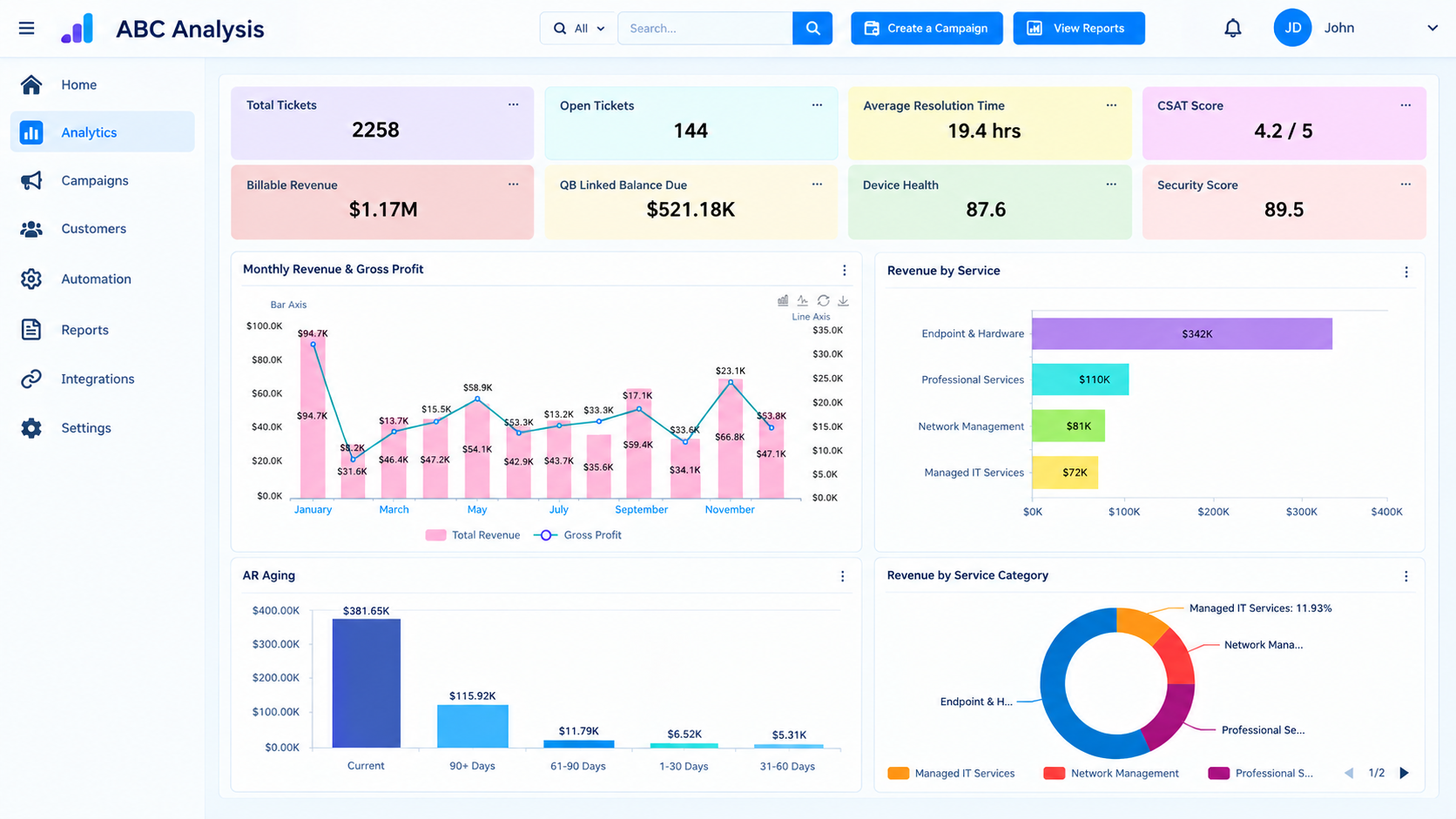Screen dimensions: 1456x819
Task: Click the JD user avatar
Action: coord(1292,28)
